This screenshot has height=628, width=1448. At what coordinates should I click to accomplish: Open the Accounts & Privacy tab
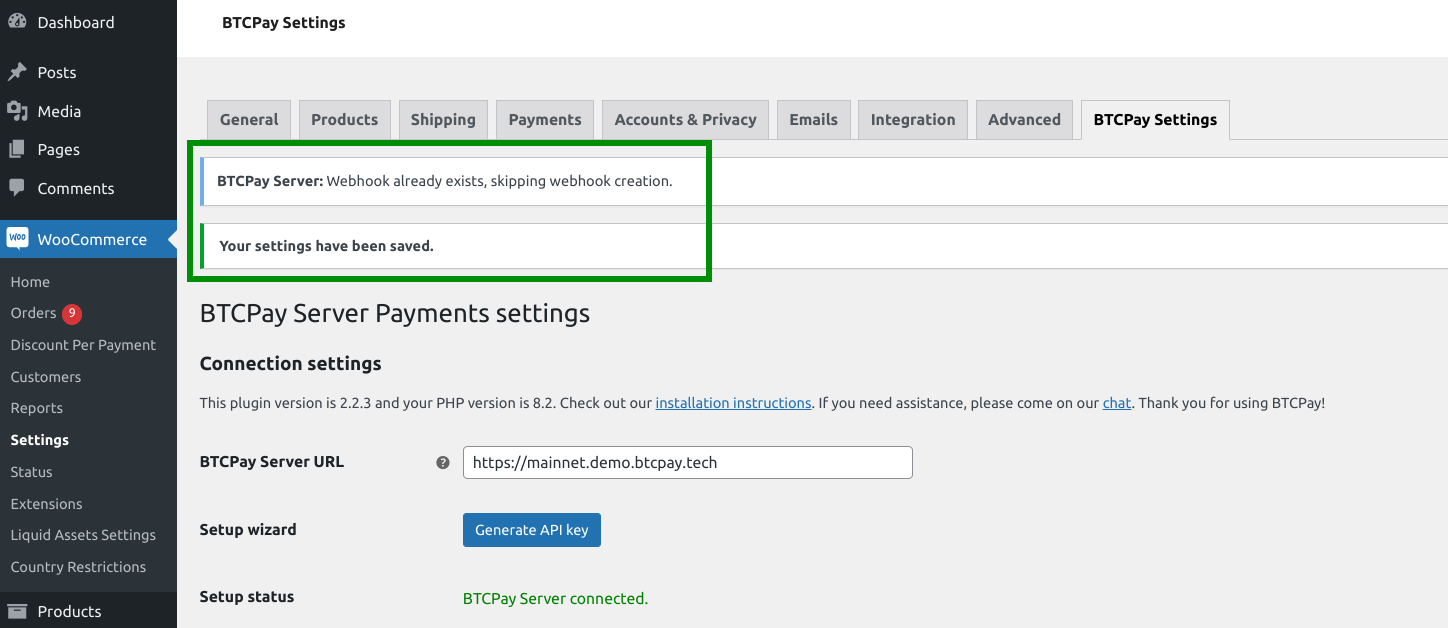pos(684,119)
